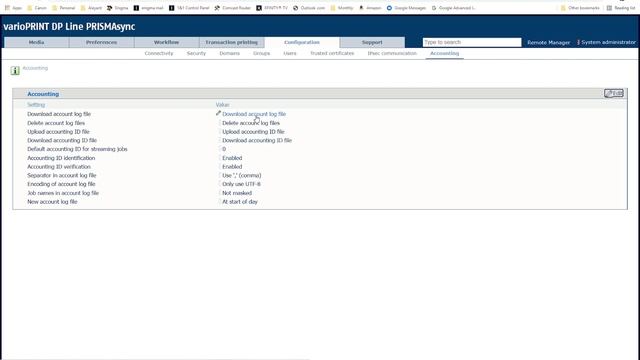Switch to the Transaction printing tab

(x=231, y=42)
